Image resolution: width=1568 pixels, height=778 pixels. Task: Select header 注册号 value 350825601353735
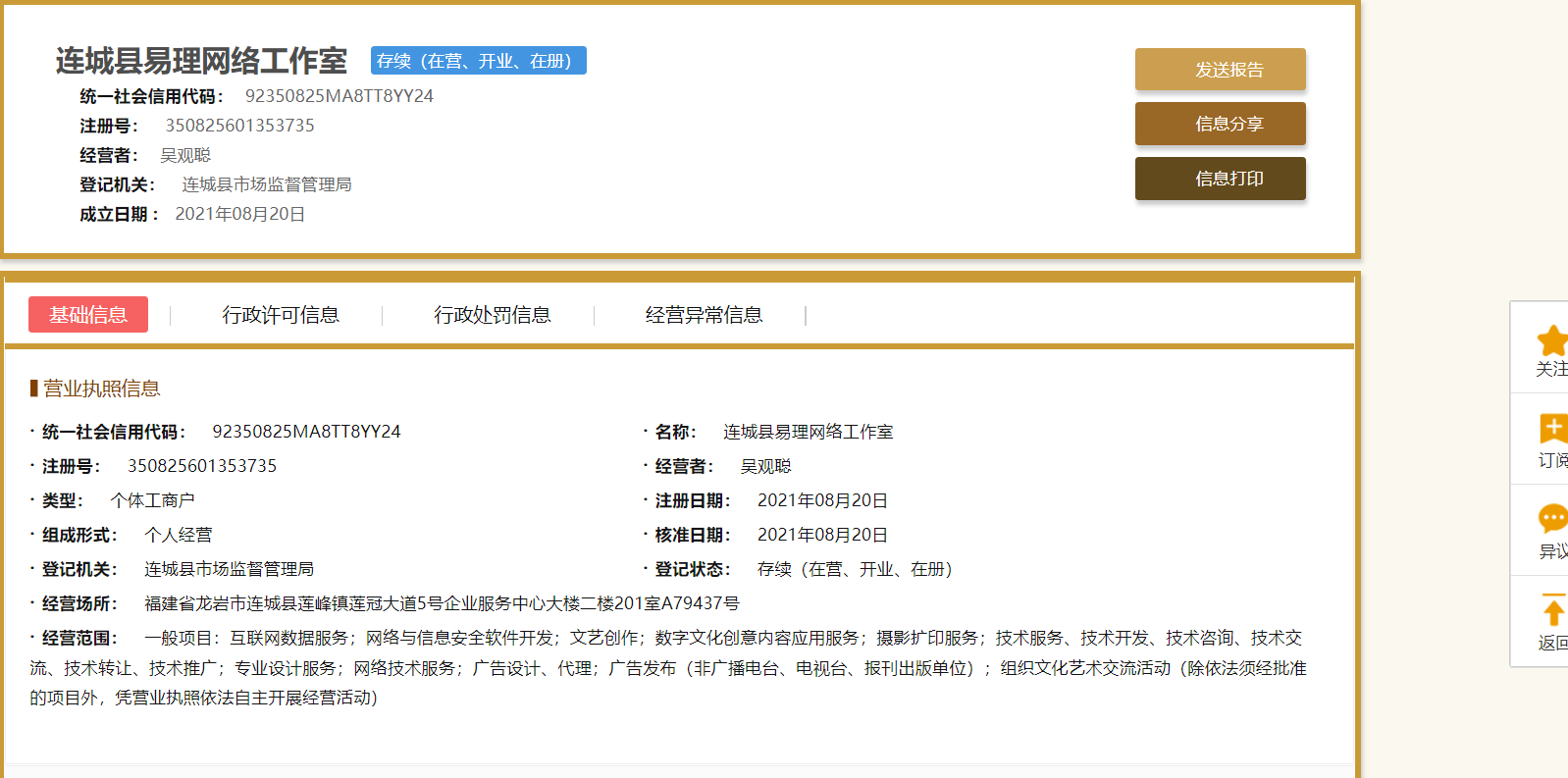click(x=240, y=126)
